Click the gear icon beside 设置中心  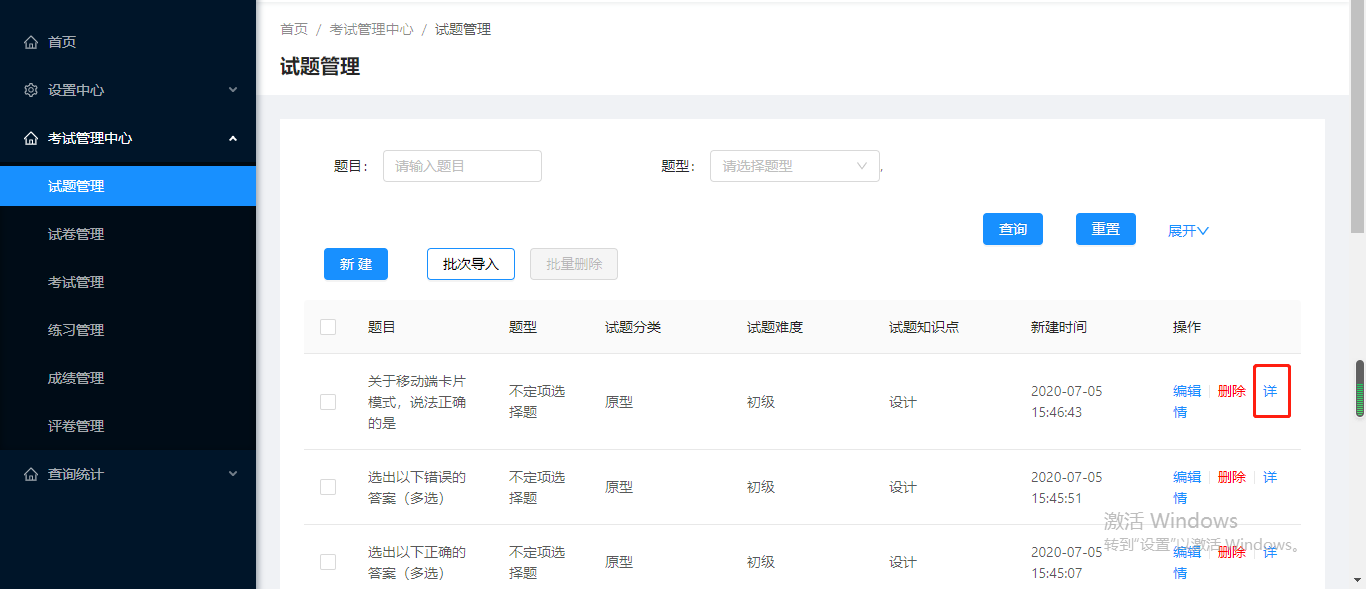pos(31,90)
